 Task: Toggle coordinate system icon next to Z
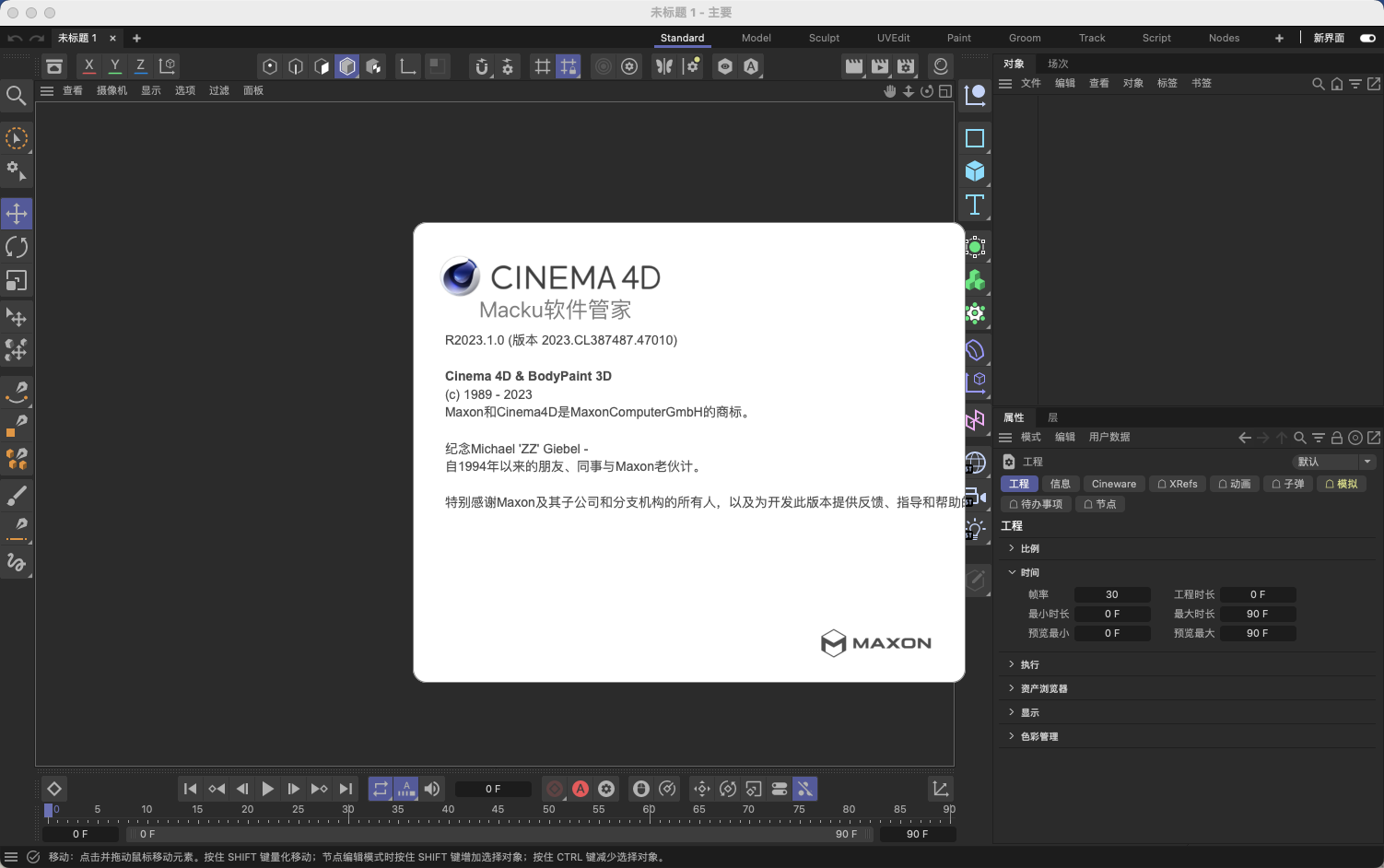(x=167, y=66)
